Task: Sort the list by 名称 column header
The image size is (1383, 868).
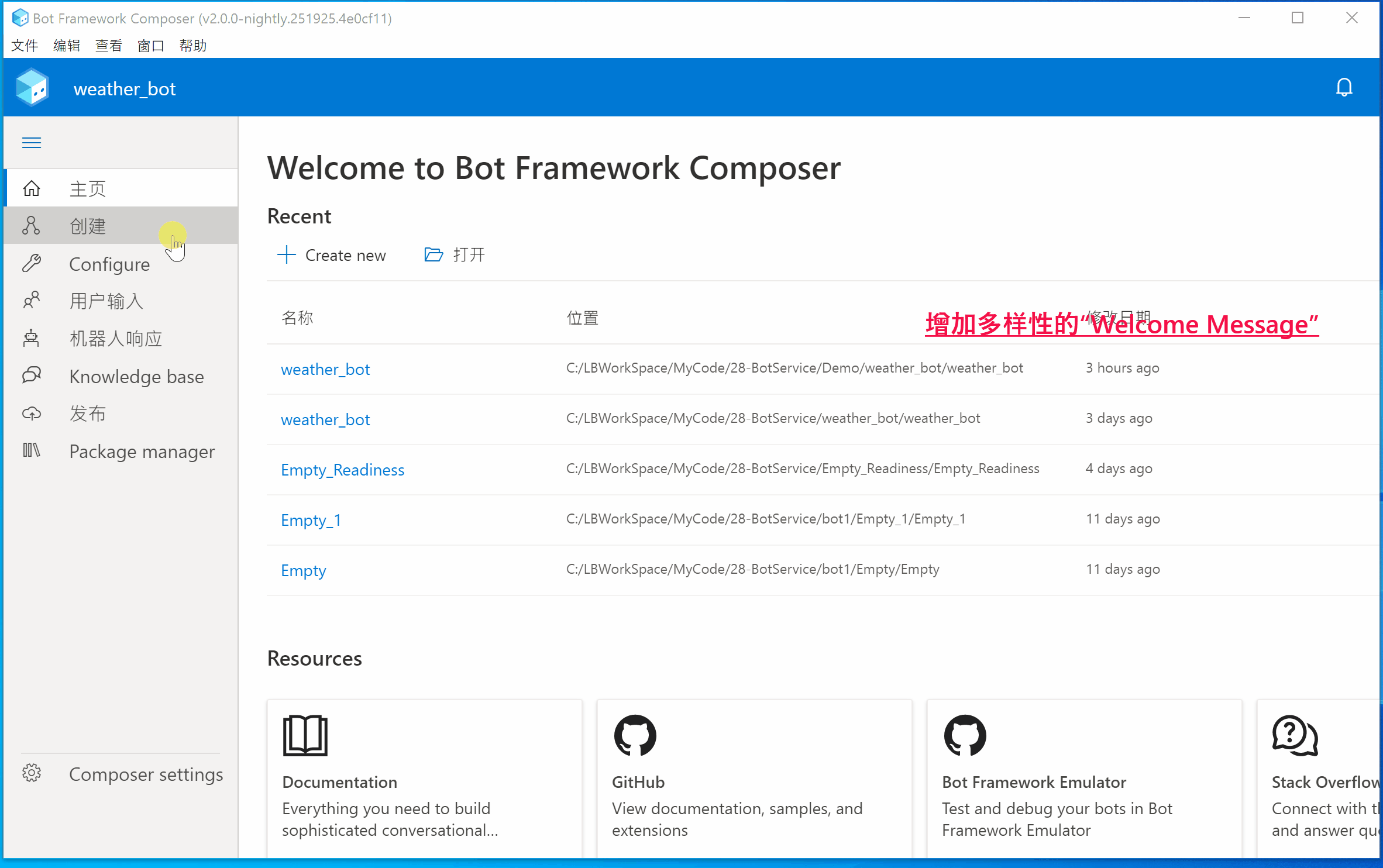Action: [297, 318]
